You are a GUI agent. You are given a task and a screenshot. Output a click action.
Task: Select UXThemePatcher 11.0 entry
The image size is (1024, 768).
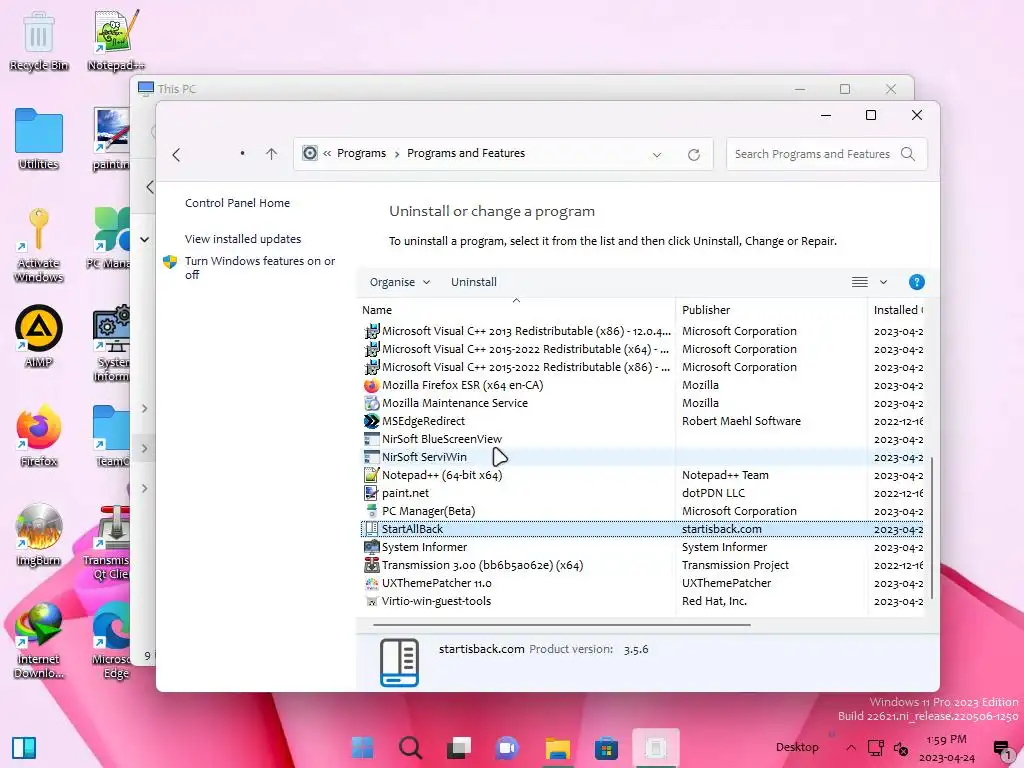tap(643, 583)
